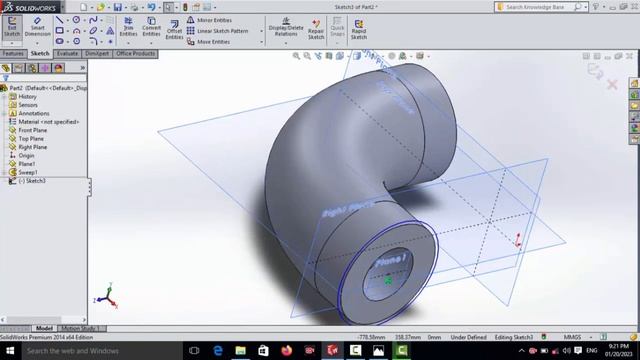Image resolution: width=640 pixels, height=360 pixels.
Task: Click Linear Sketch Pattern
Action: (x=218, y=31)
